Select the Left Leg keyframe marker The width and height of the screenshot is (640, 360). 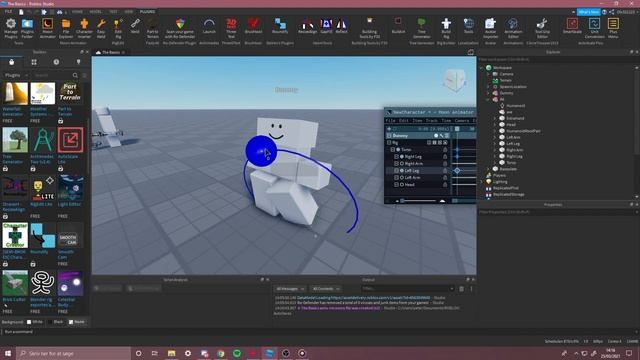pyautogui.click(x=457, y=170)
